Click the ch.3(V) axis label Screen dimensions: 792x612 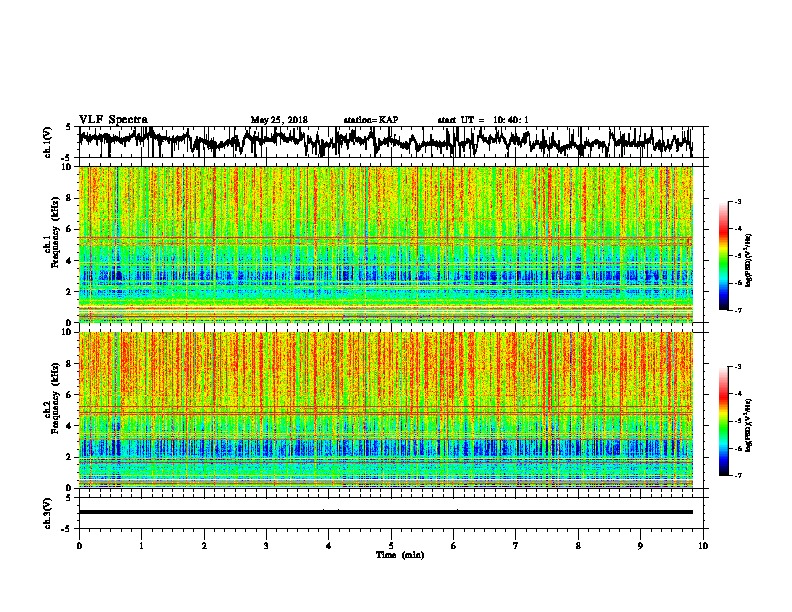click(x=48, y=513)
